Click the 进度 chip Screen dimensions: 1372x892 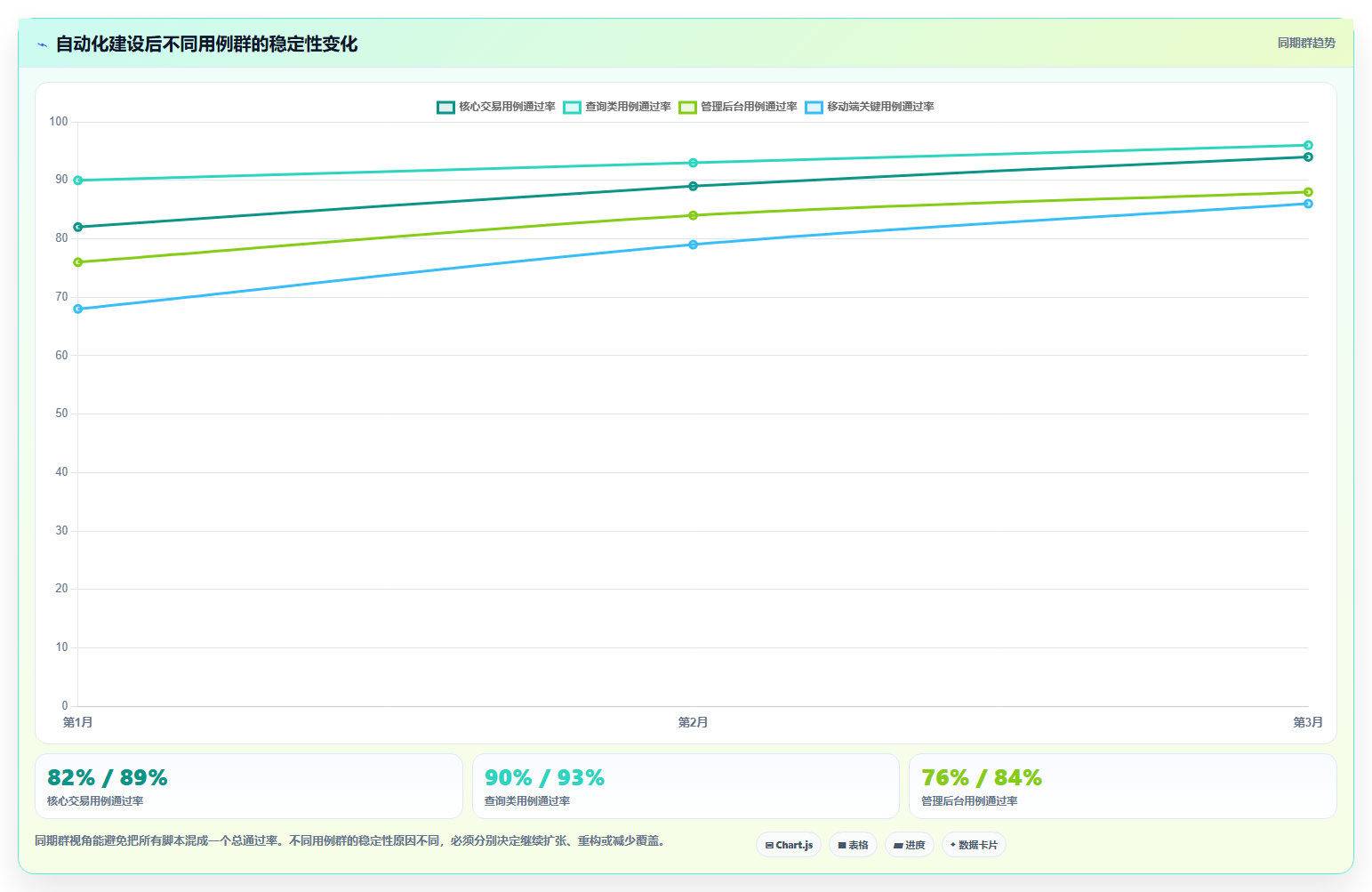[910, 845]
